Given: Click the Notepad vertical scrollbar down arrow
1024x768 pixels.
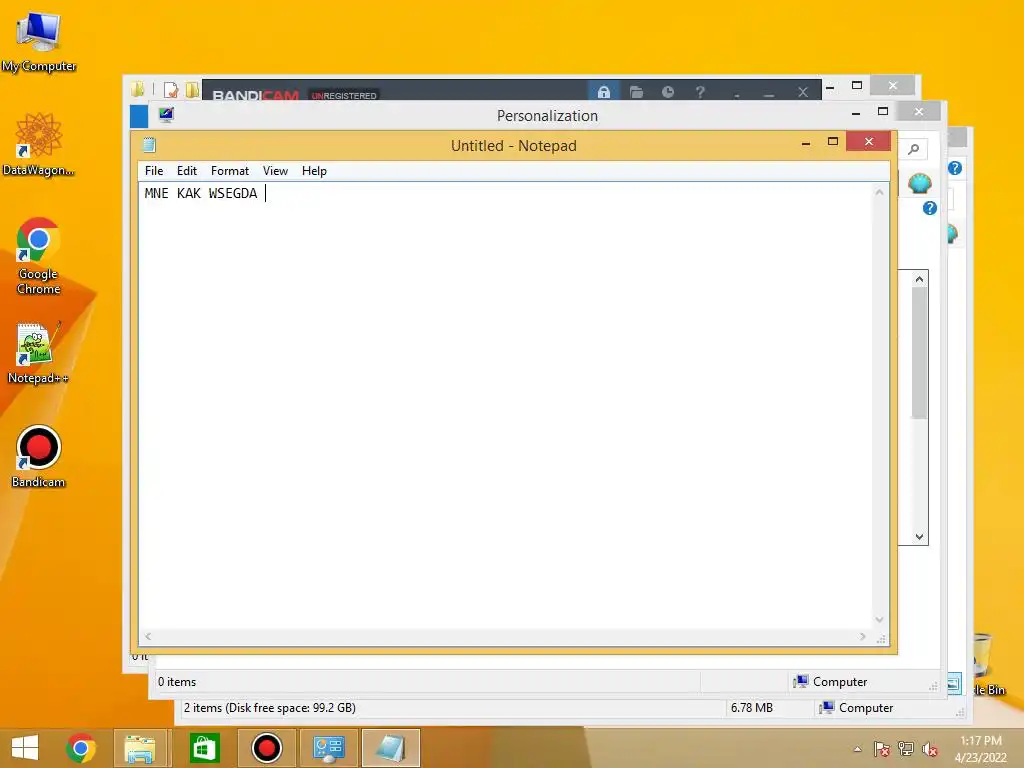Looking at the screenshot, I should (x=880, y=620).
